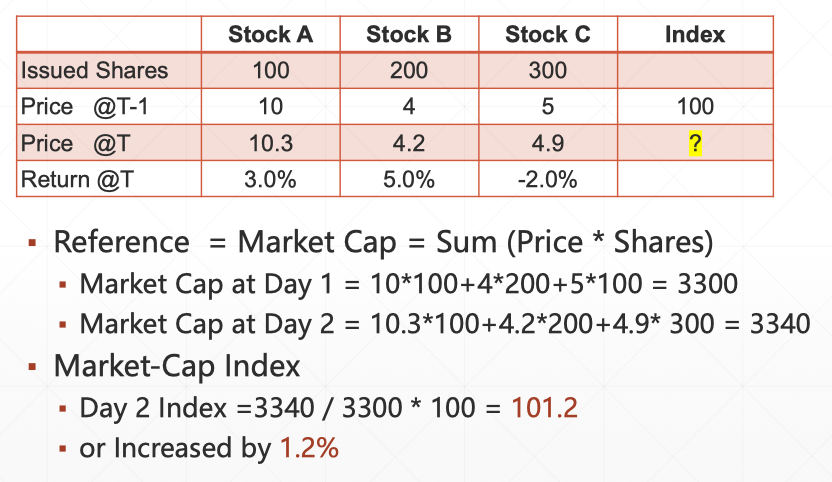Click the Market-Cap Index heading bullet

177,366
